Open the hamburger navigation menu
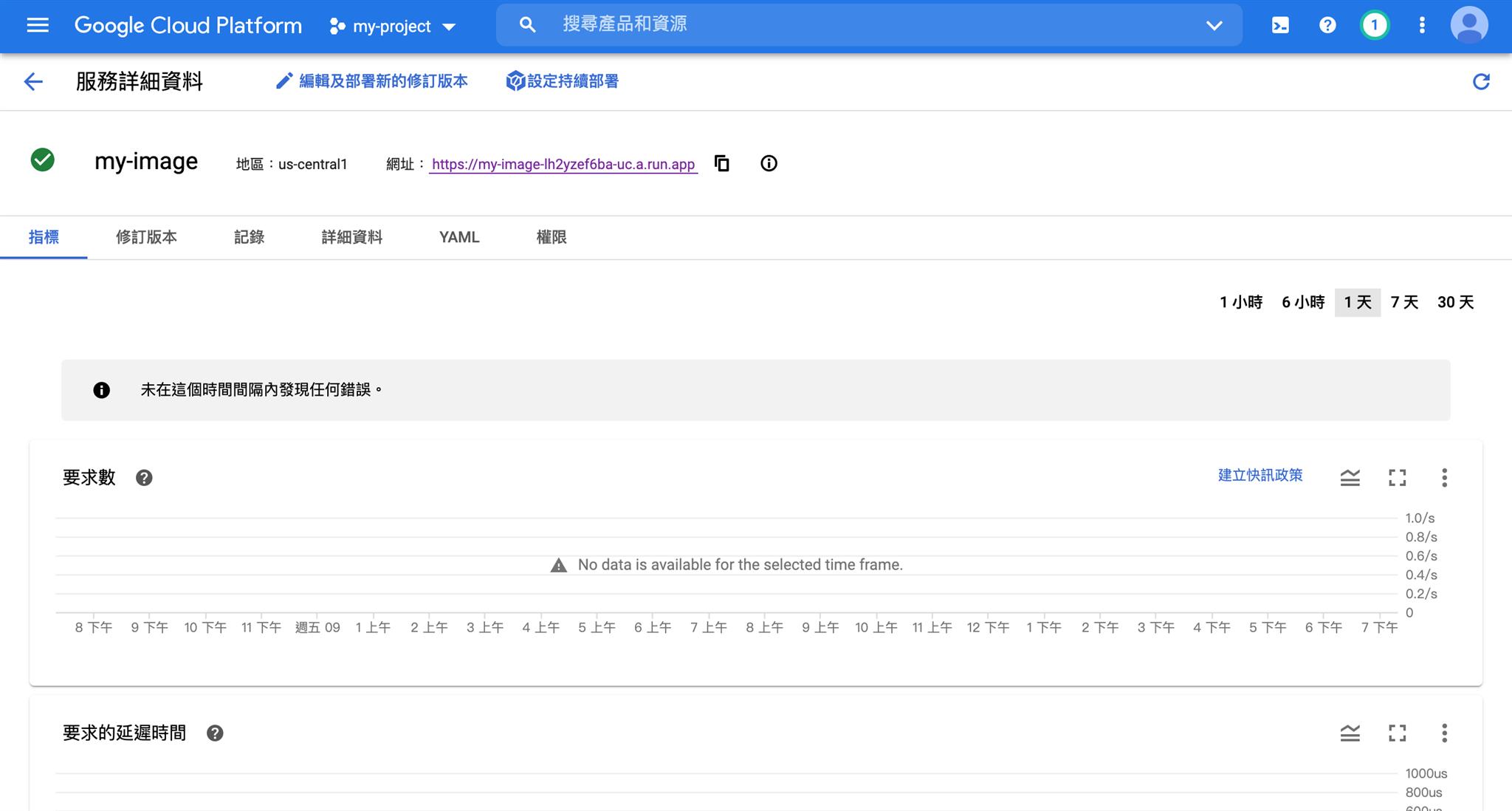 tap(38, 25)
